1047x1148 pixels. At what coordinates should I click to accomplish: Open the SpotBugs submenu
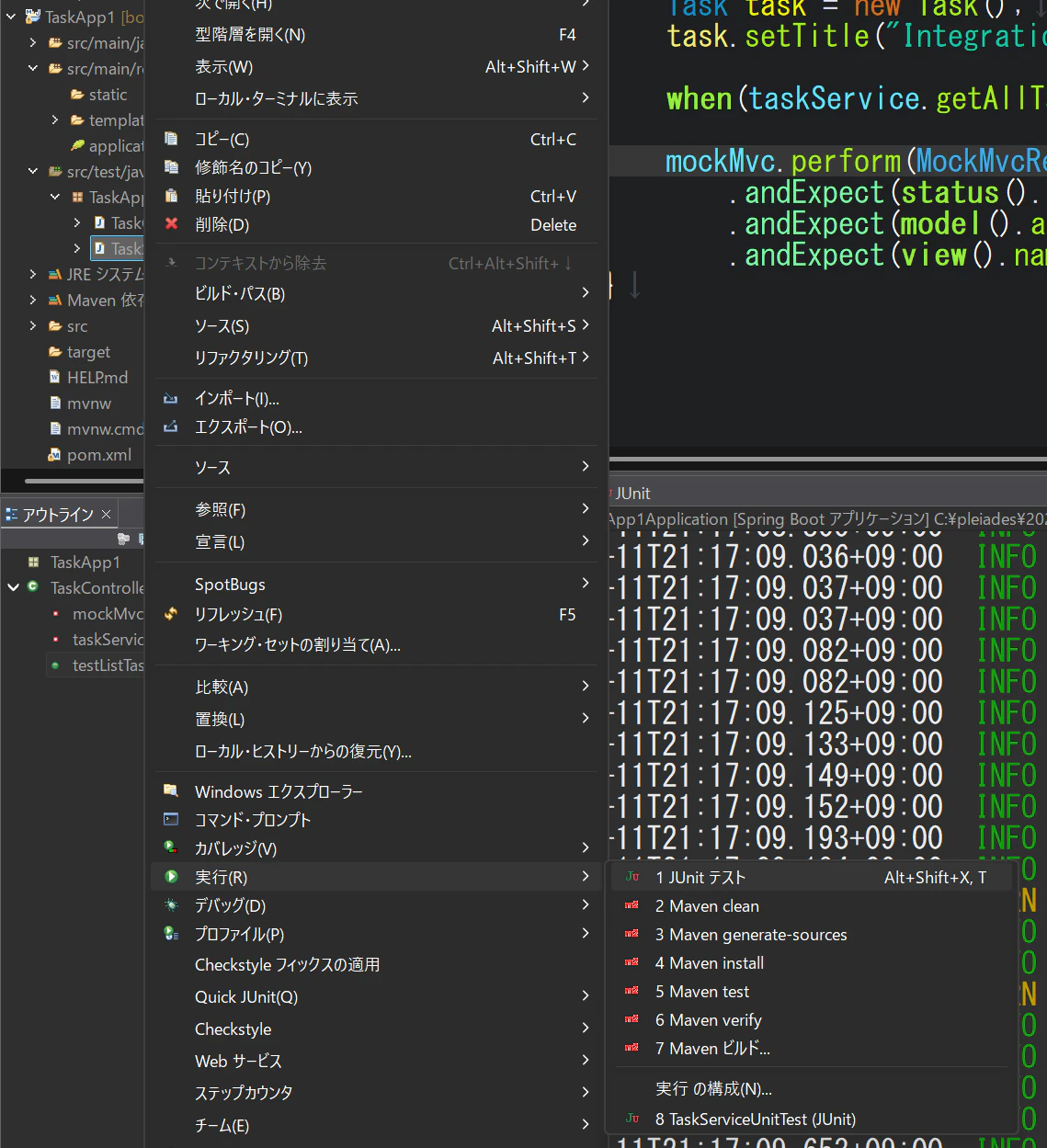377,585
